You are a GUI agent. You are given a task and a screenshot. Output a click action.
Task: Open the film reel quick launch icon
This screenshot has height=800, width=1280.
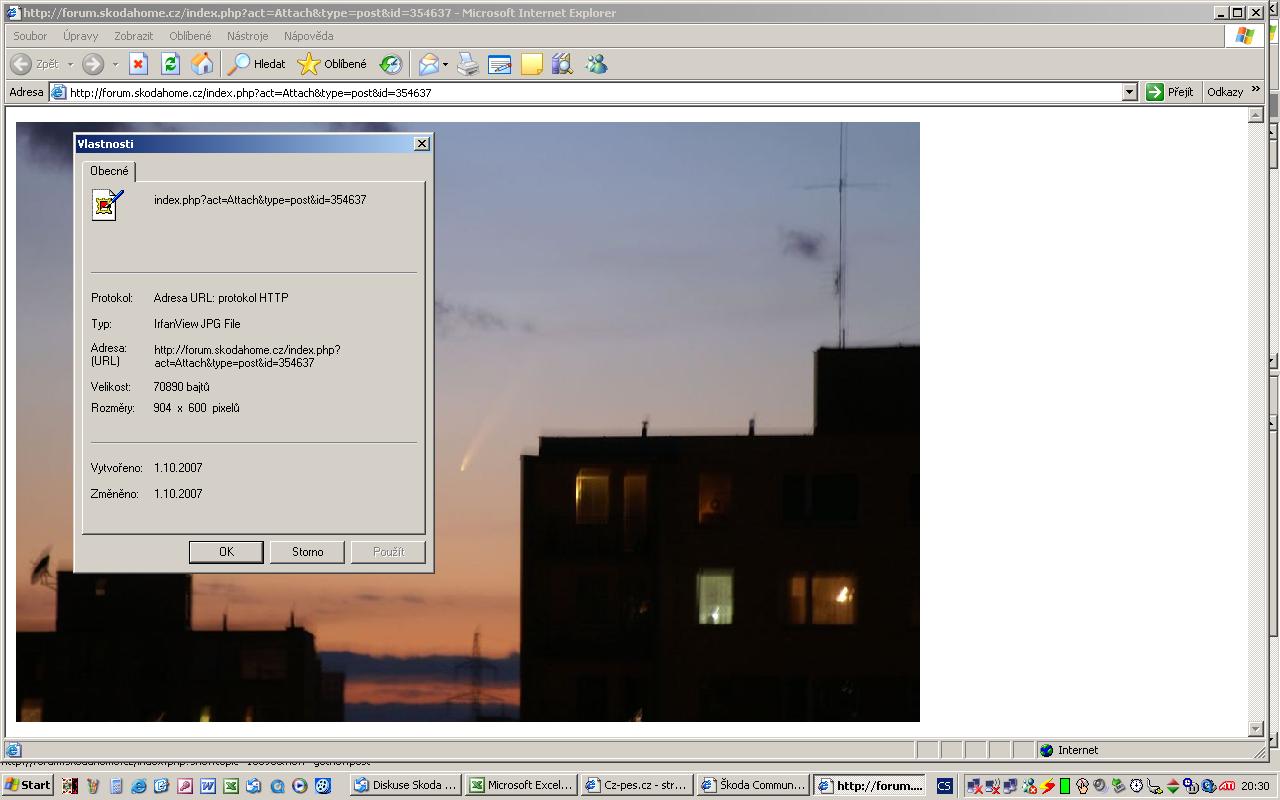pyautogui.click(x=323, y=786)
